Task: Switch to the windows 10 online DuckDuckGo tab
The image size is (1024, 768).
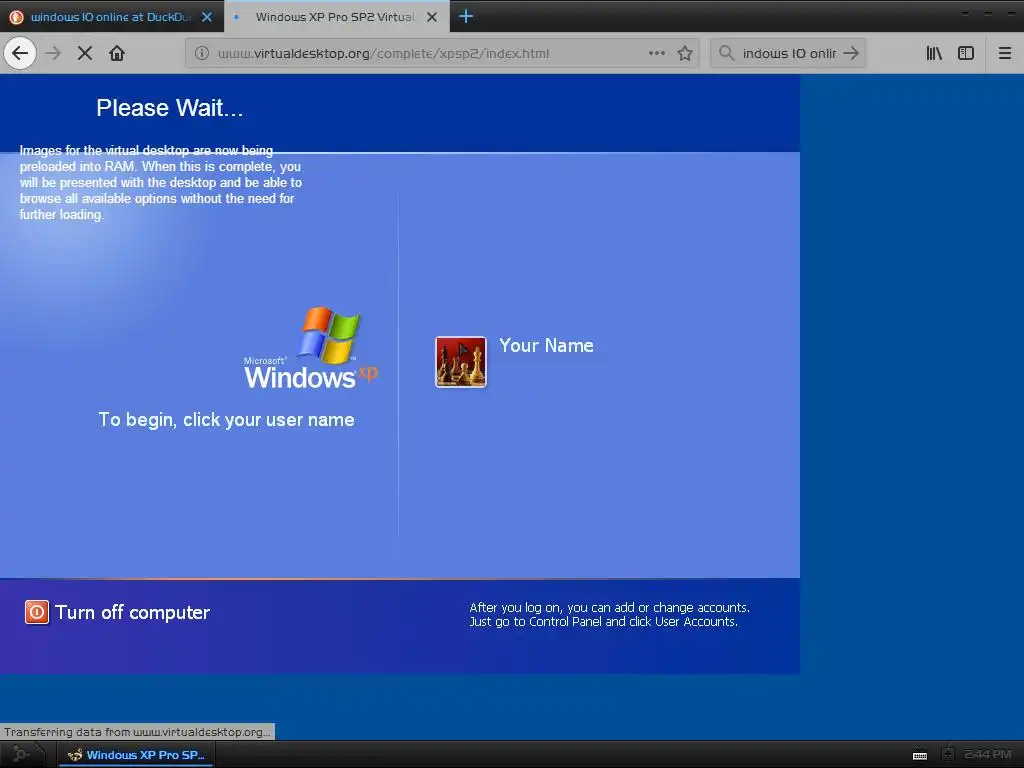Action: (112, 16)
